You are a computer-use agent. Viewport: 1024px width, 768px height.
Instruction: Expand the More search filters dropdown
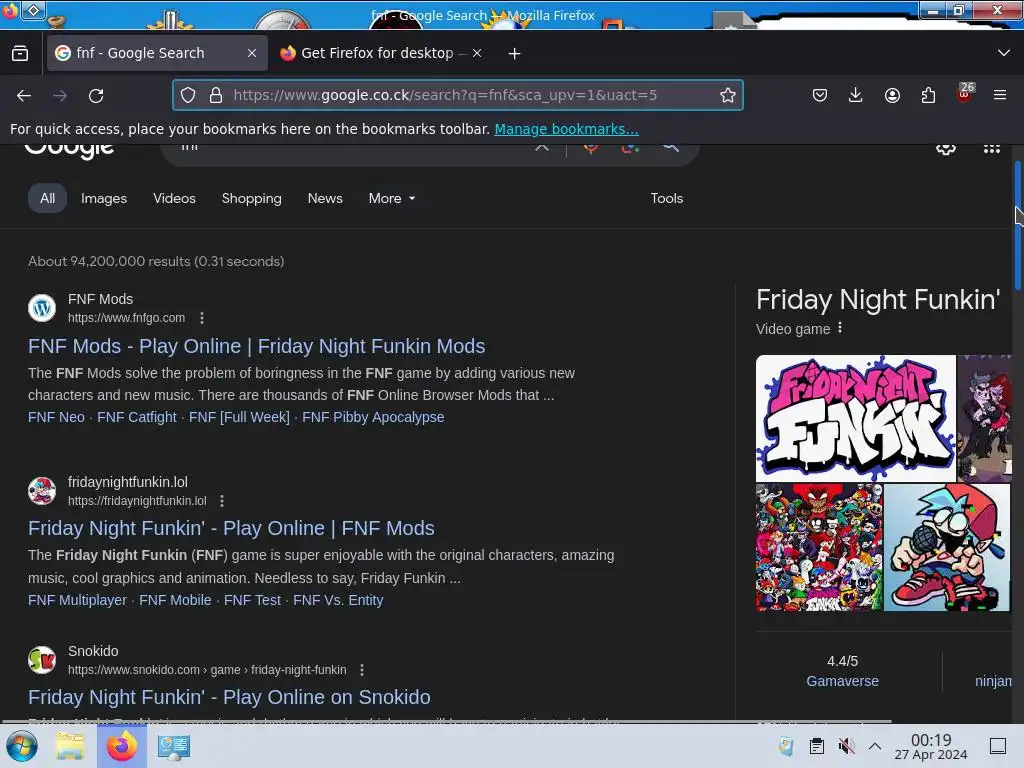[392, 199]
